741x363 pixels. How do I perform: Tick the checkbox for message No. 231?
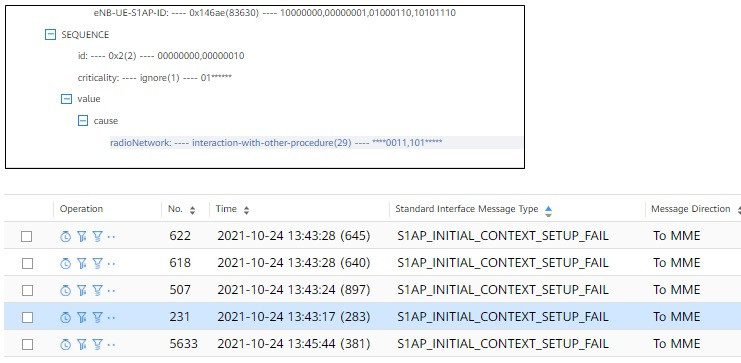point(26,317)
